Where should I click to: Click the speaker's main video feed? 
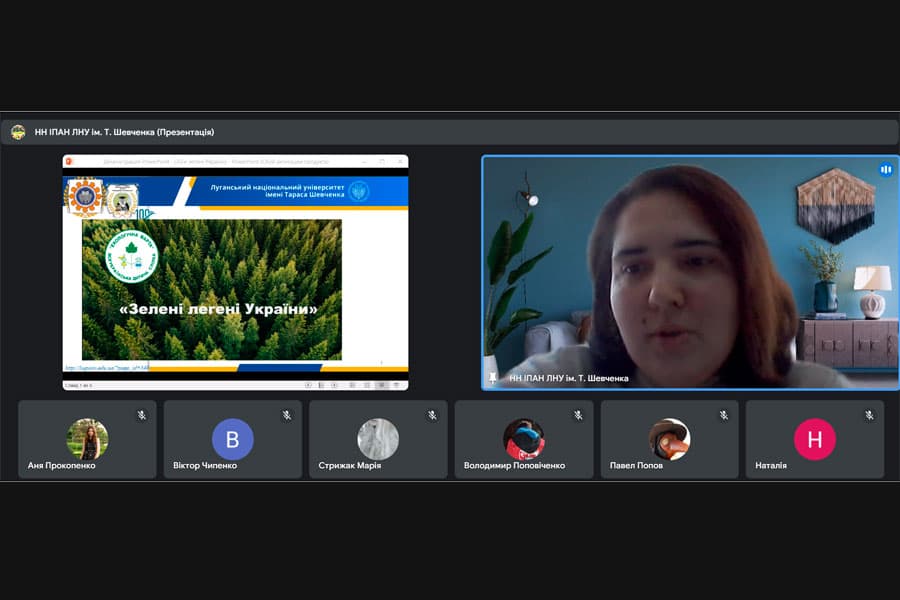[690, 272]
